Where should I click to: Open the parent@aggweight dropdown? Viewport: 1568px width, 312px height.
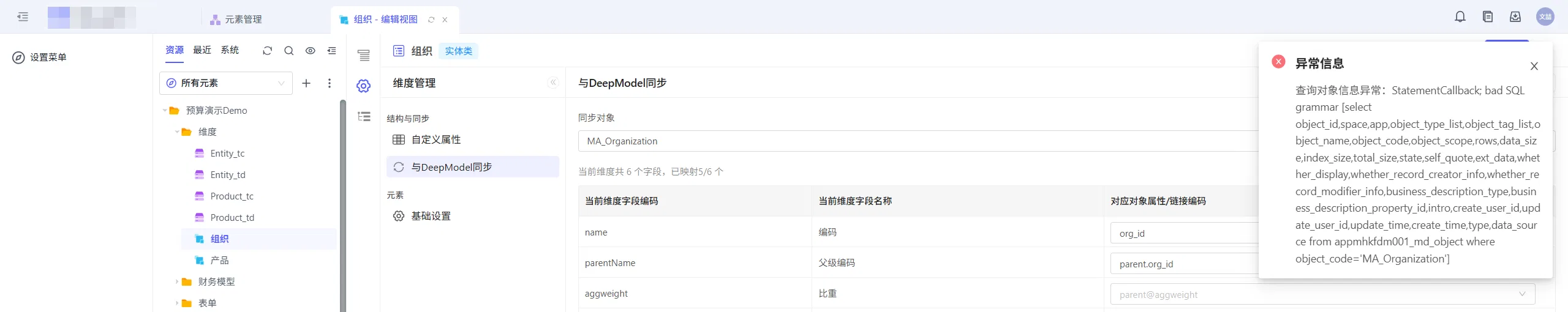coord(1323,295)
